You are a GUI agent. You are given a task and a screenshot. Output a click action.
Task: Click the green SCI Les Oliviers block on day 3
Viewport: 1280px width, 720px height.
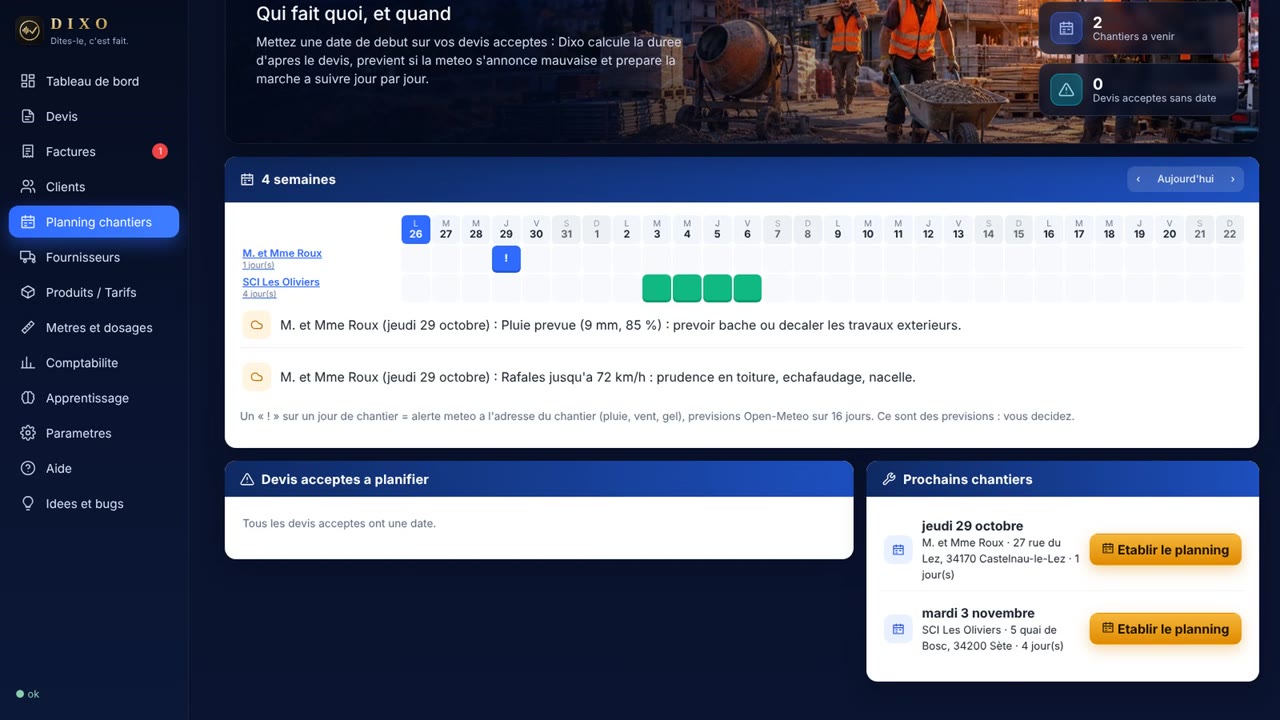tap(657, 288)
